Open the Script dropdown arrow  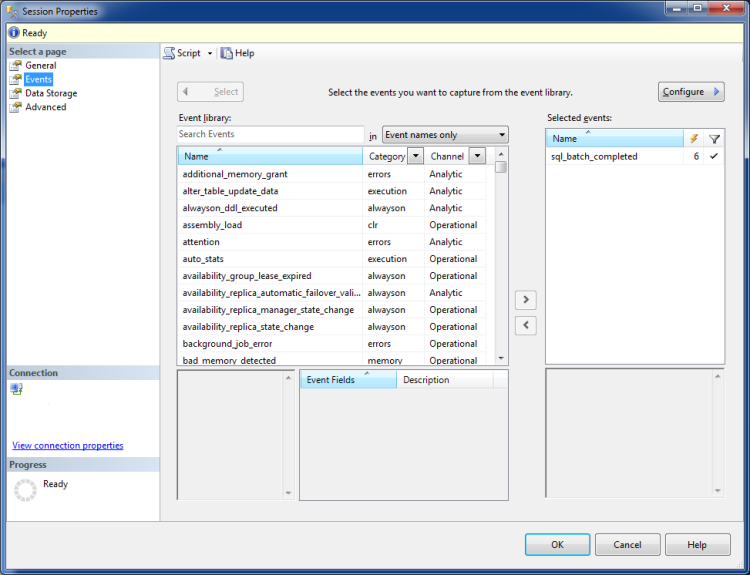[210, 54]
